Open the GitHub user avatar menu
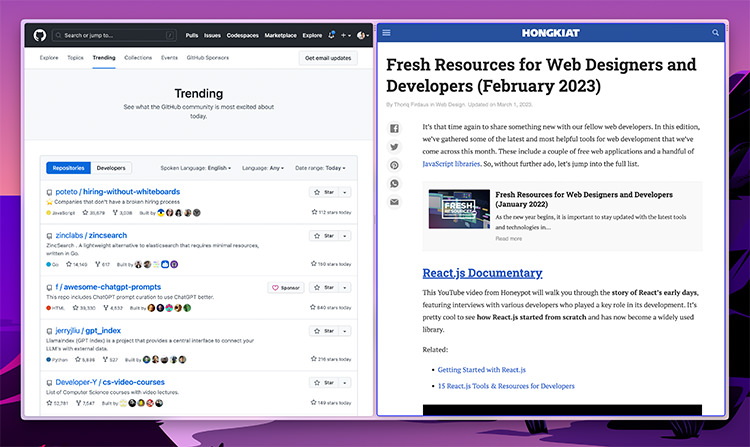The width and height of the screenshot is (750, 447). point(363,35)
